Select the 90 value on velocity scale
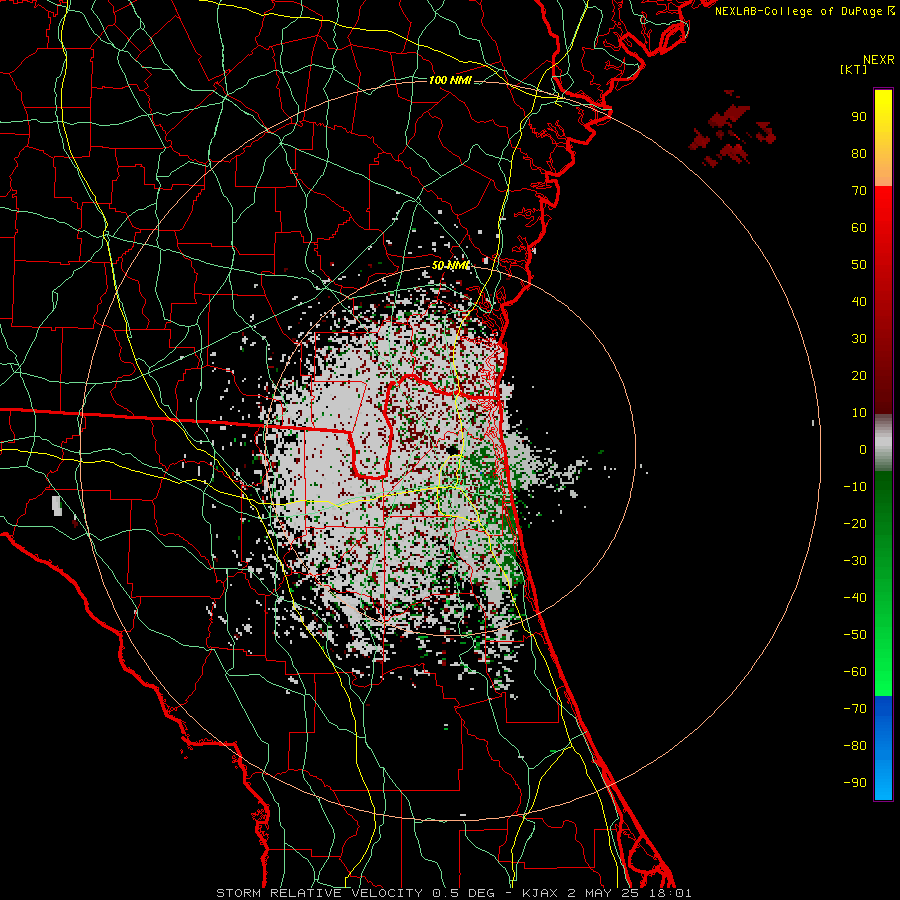The width and height of the screenshot is (900, 900). pyautogui.click(x=859, y=117)
